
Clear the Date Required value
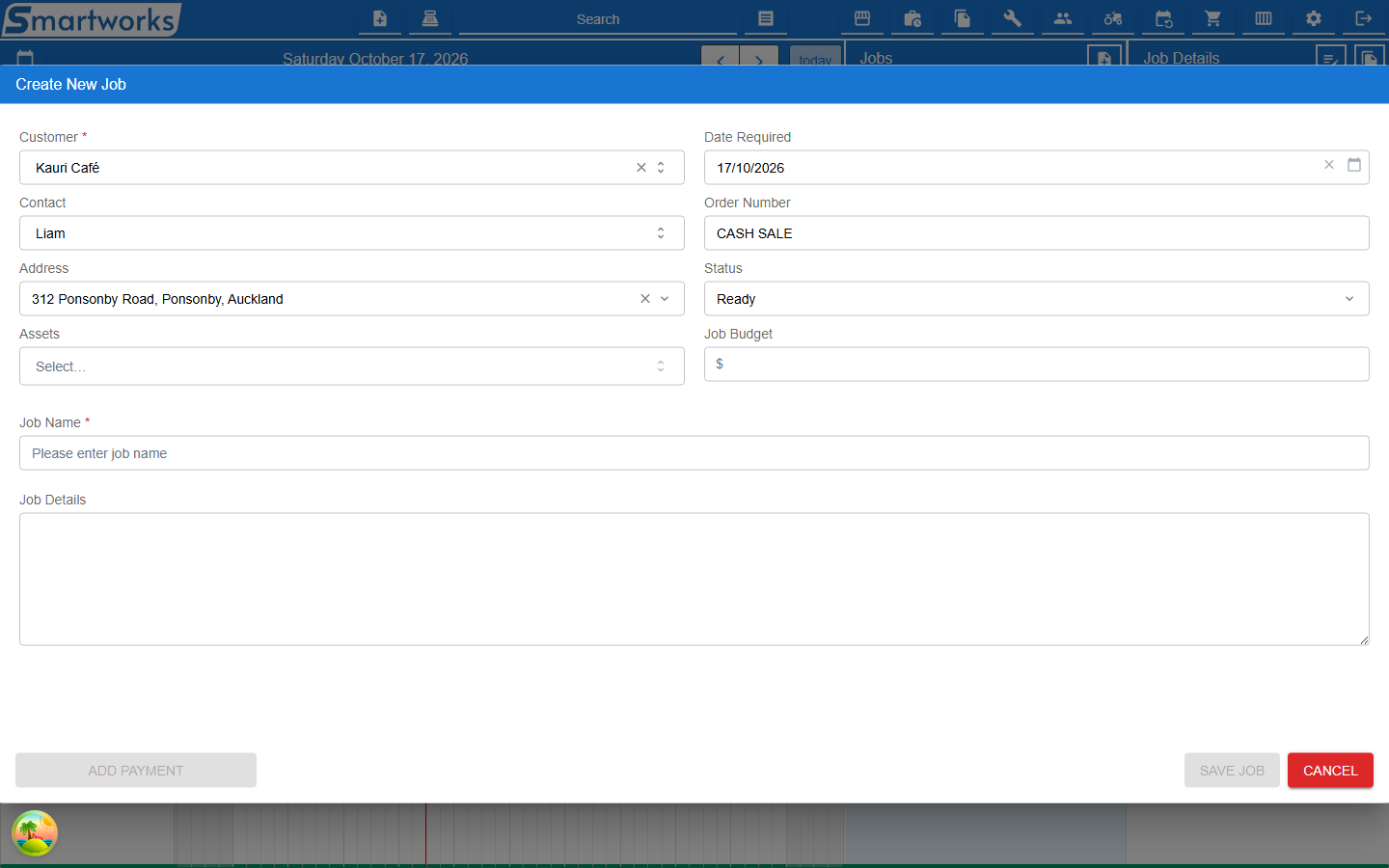[1329, 165]
